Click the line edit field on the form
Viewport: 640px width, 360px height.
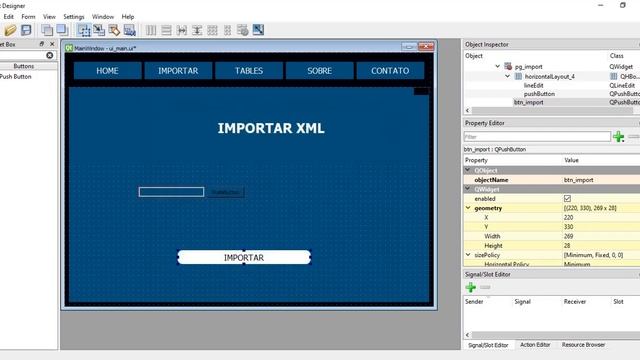(171, 192)
